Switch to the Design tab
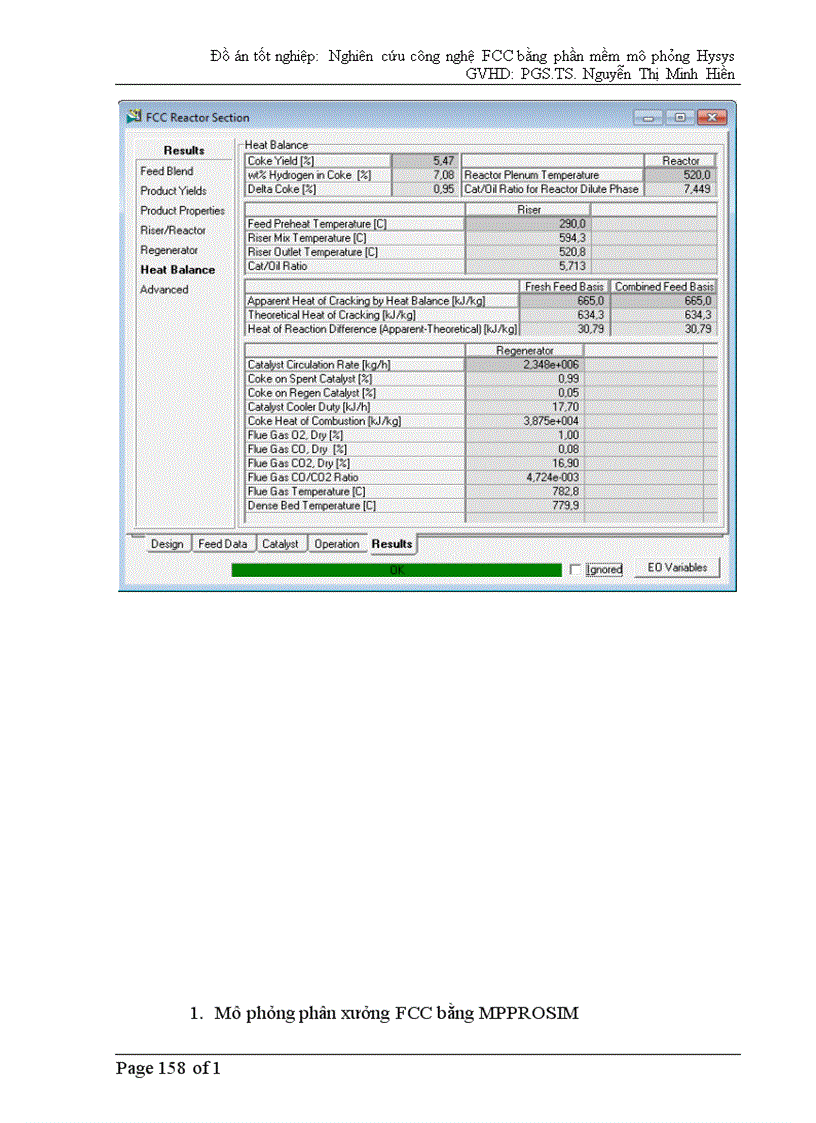The height and width of the screenshot is (1123, 816). (167, 543)
